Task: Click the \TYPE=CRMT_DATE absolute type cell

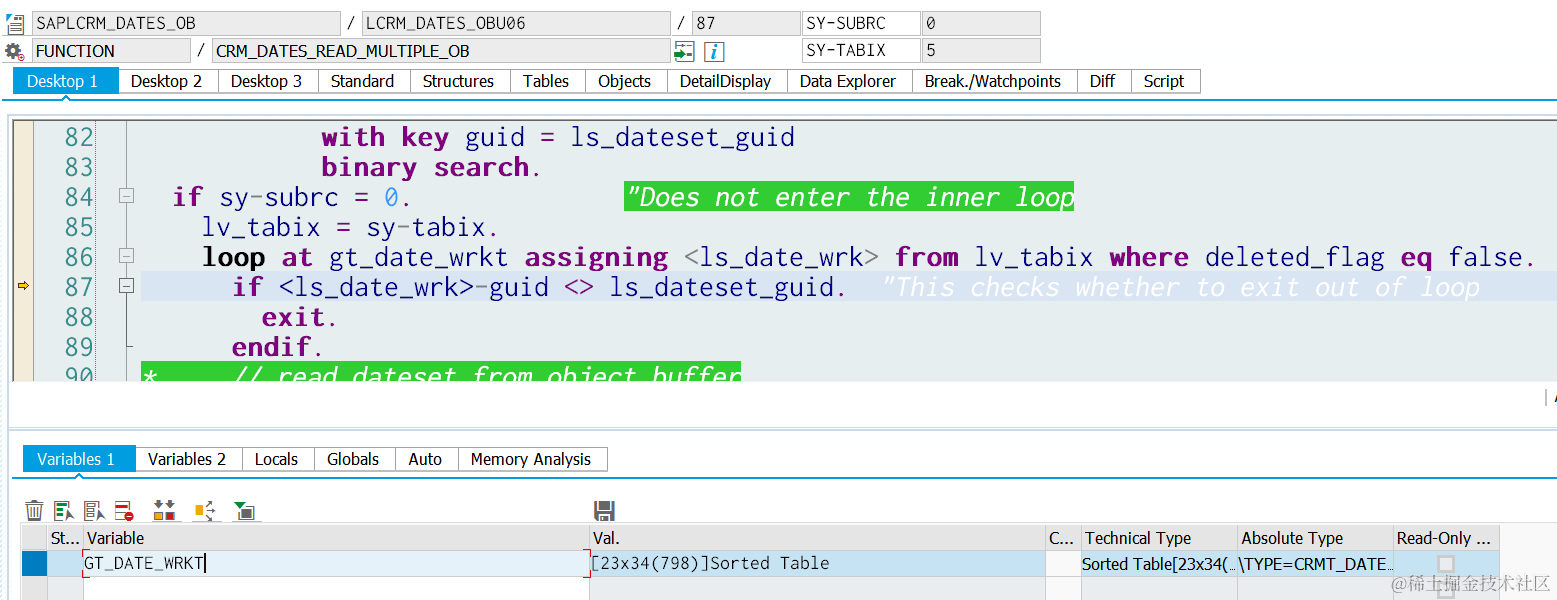Action: [1316, 564]
